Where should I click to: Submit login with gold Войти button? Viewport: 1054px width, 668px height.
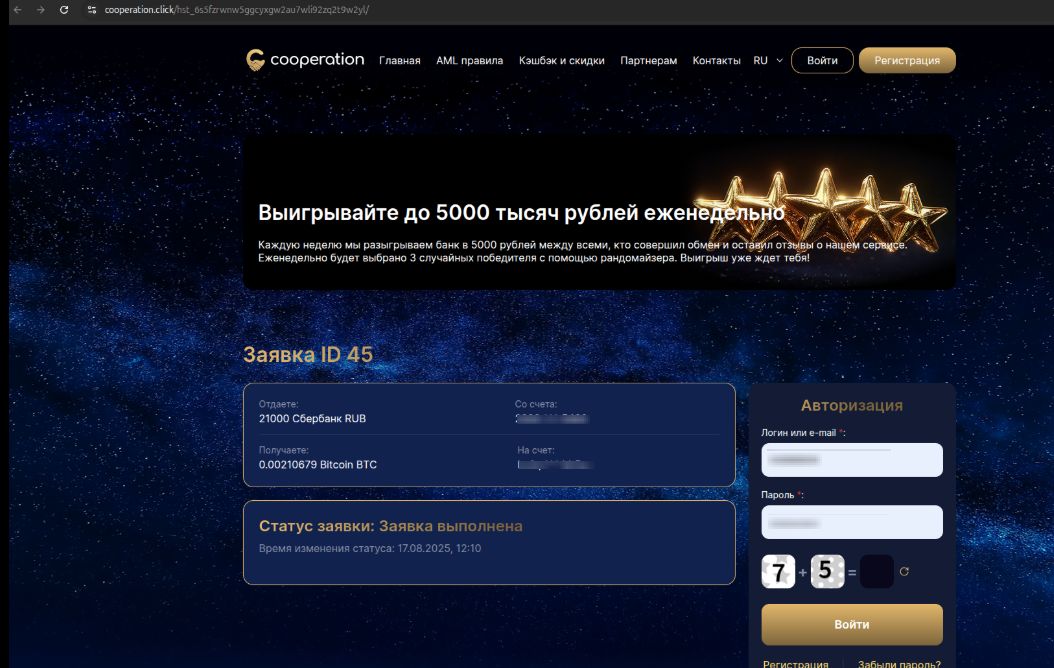point(852,624)
